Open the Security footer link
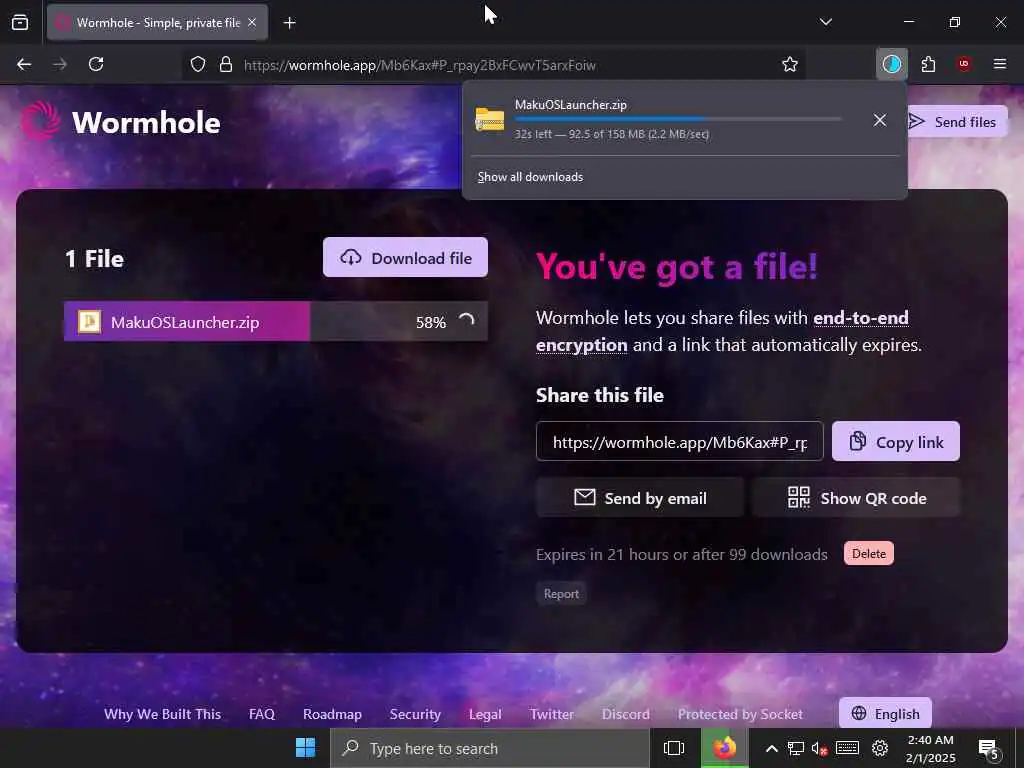This screenshot has height=768, width=1024. click(415, 714)
